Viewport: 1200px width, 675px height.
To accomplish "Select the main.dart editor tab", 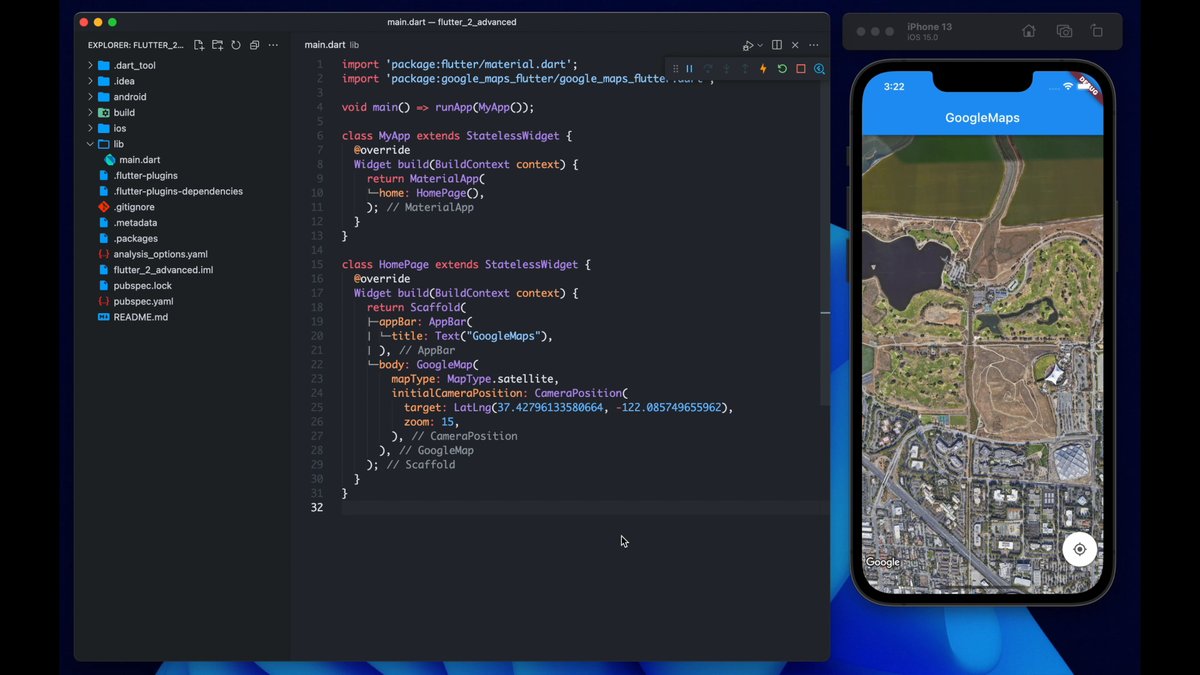I will (x=325, y=45).
